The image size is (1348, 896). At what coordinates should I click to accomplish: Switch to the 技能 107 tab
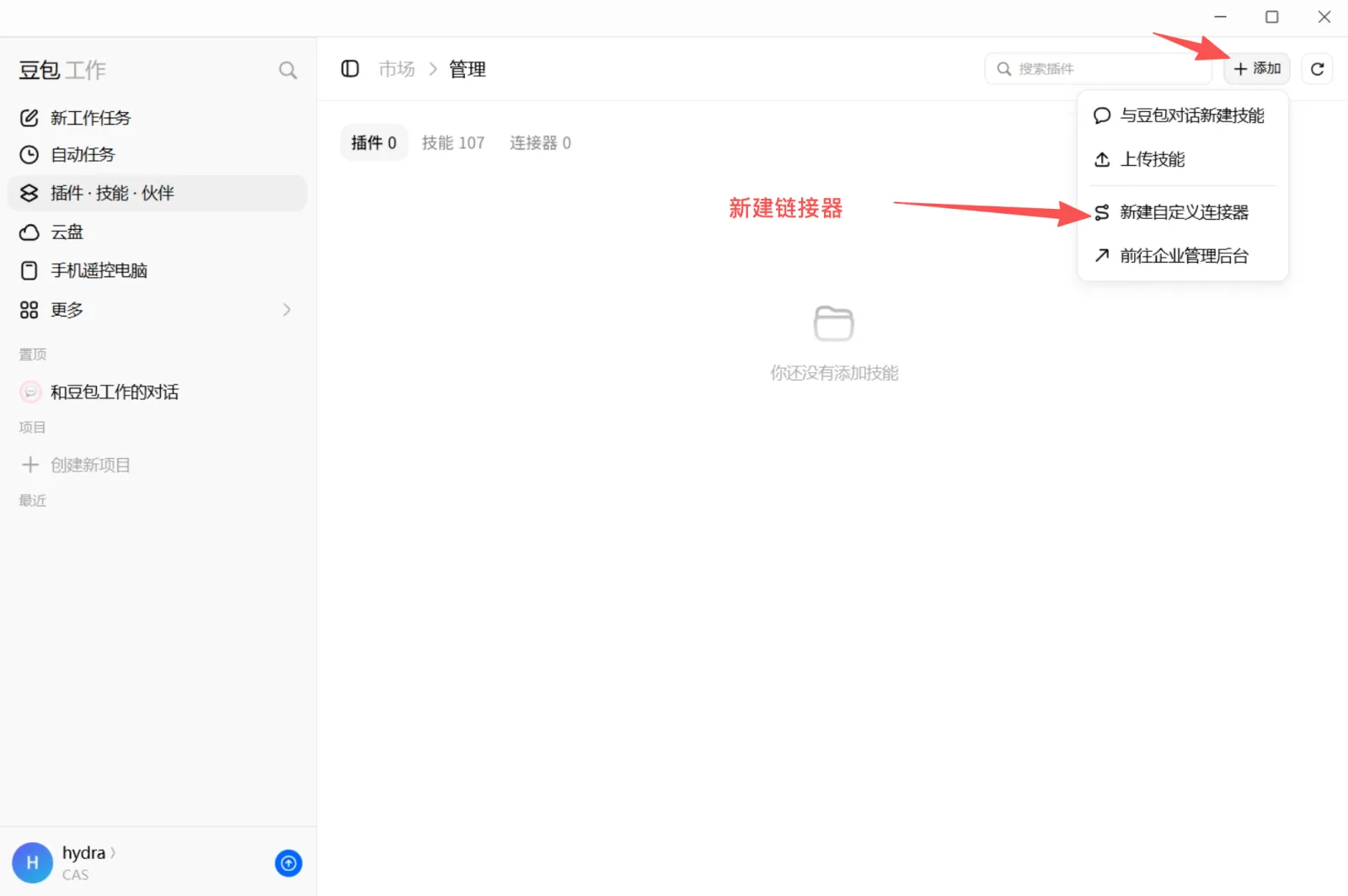click(453, 143)
